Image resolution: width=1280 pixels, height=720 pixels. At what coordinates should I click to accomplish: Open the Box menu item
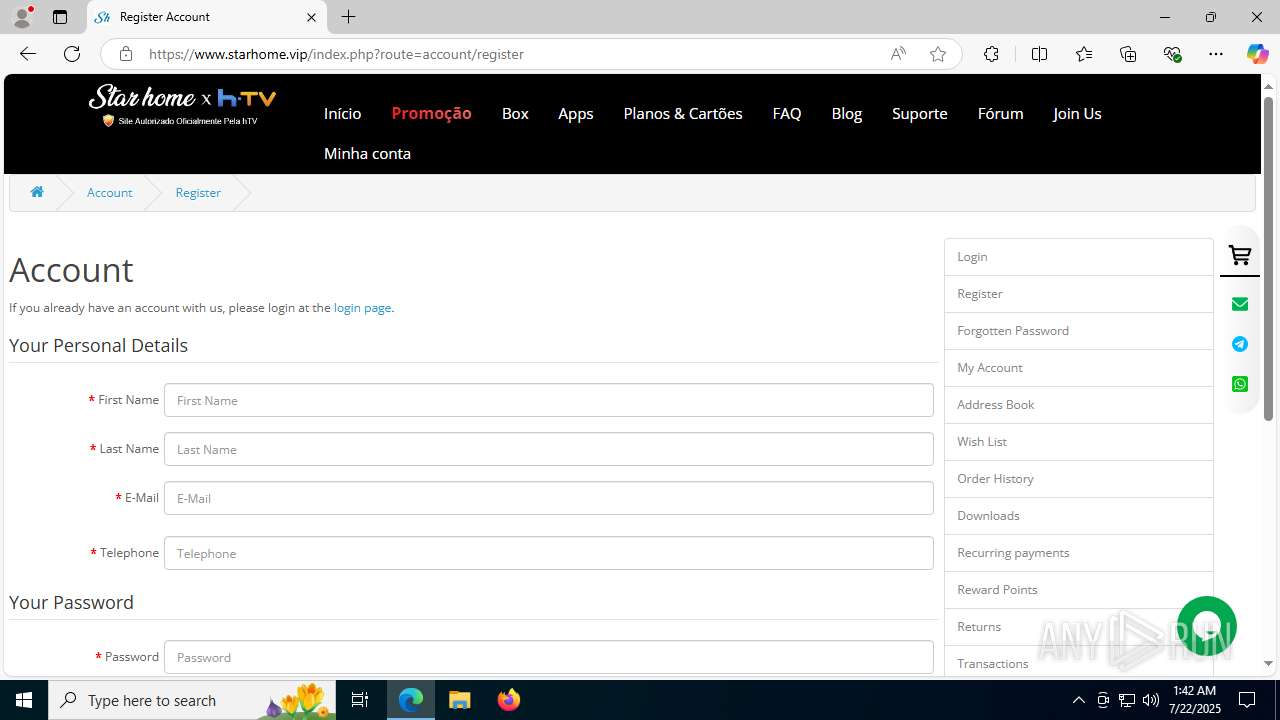515,113
